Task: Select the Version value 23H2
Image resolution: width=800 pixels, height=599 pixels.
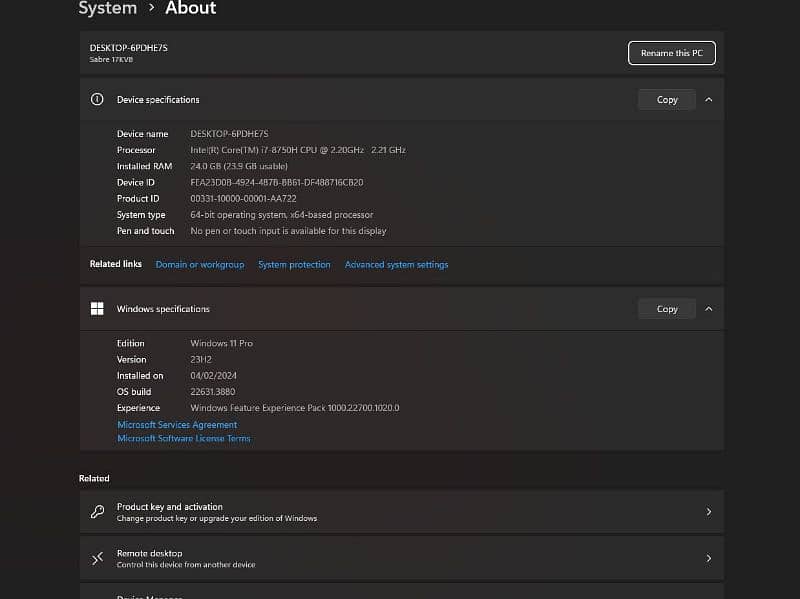Action: [x=201, y=360]
